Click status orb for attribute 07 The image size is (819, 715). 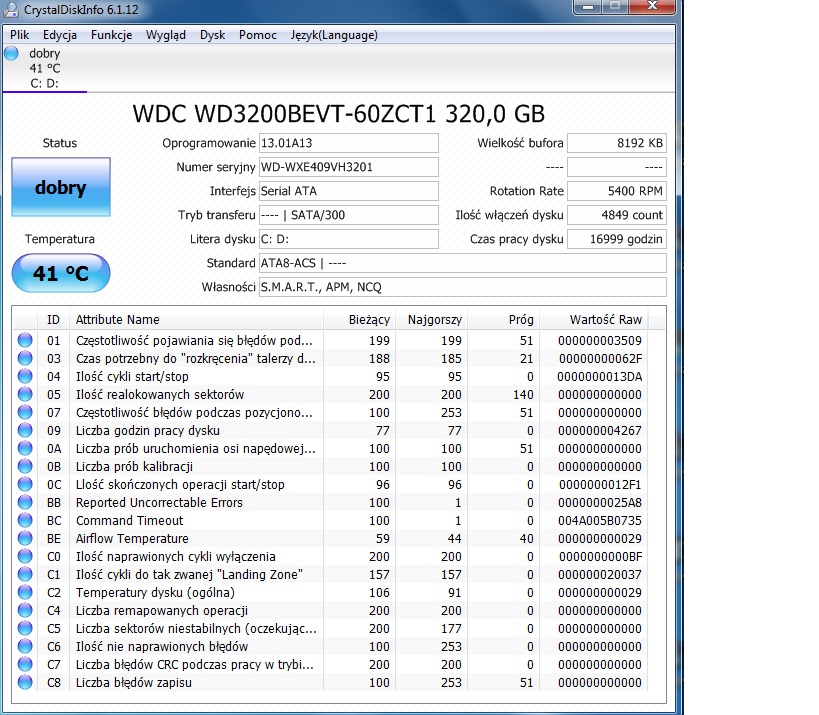25,413
